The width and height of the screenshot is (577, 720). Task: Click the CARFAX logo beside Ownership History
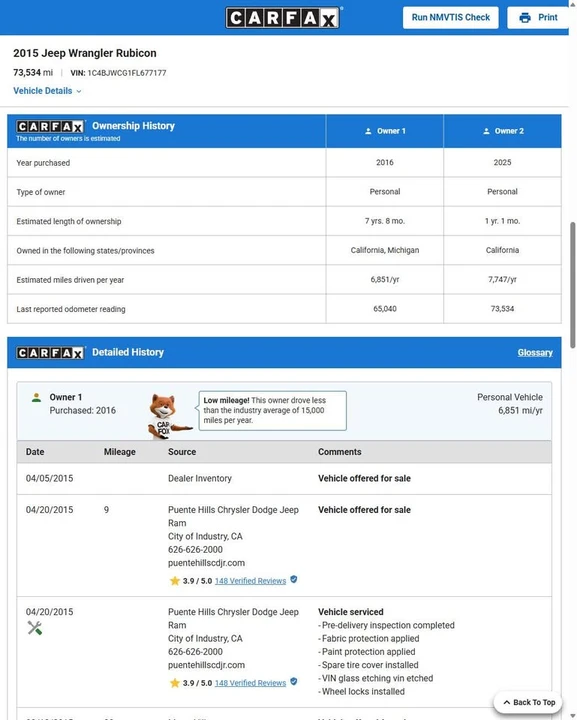click(x=50, y=126)
